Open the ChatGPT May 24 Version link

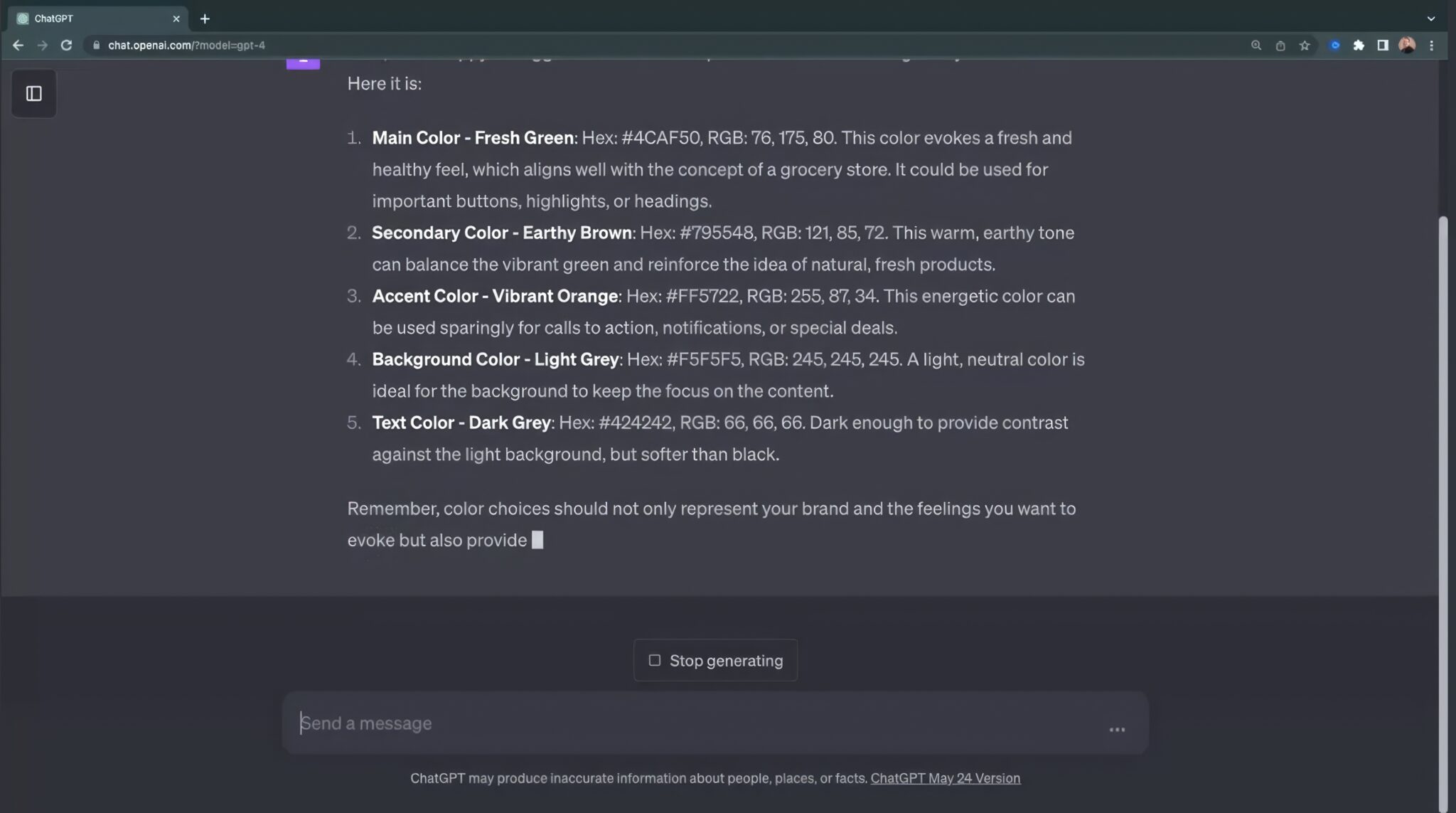pos(946,778)
